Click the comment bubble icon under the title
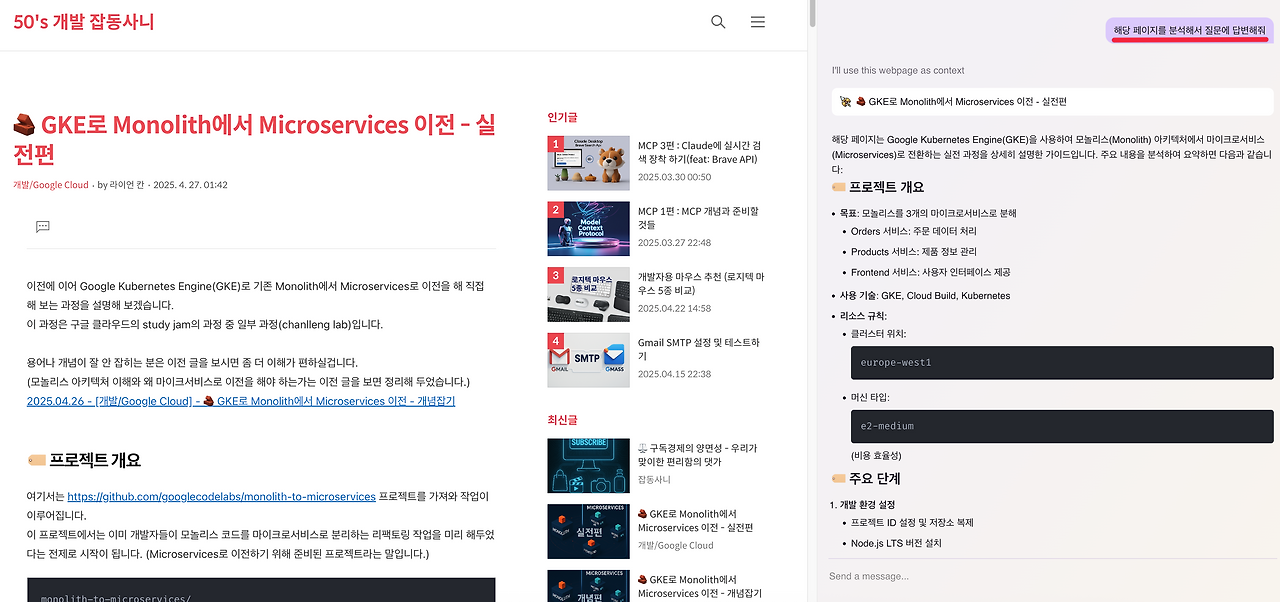The height and width of the screenshot is (602, 1280). tap(43, 227)
